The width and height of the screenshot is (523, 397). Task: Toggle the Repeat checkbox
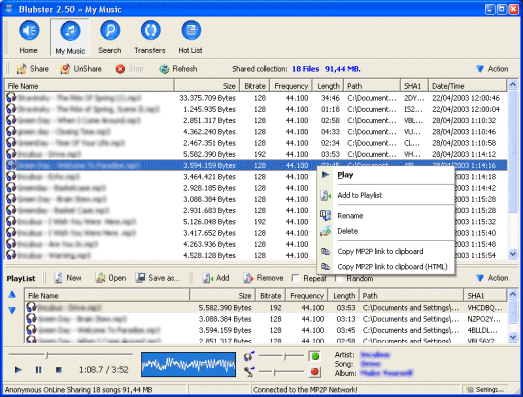coord(296,278)
